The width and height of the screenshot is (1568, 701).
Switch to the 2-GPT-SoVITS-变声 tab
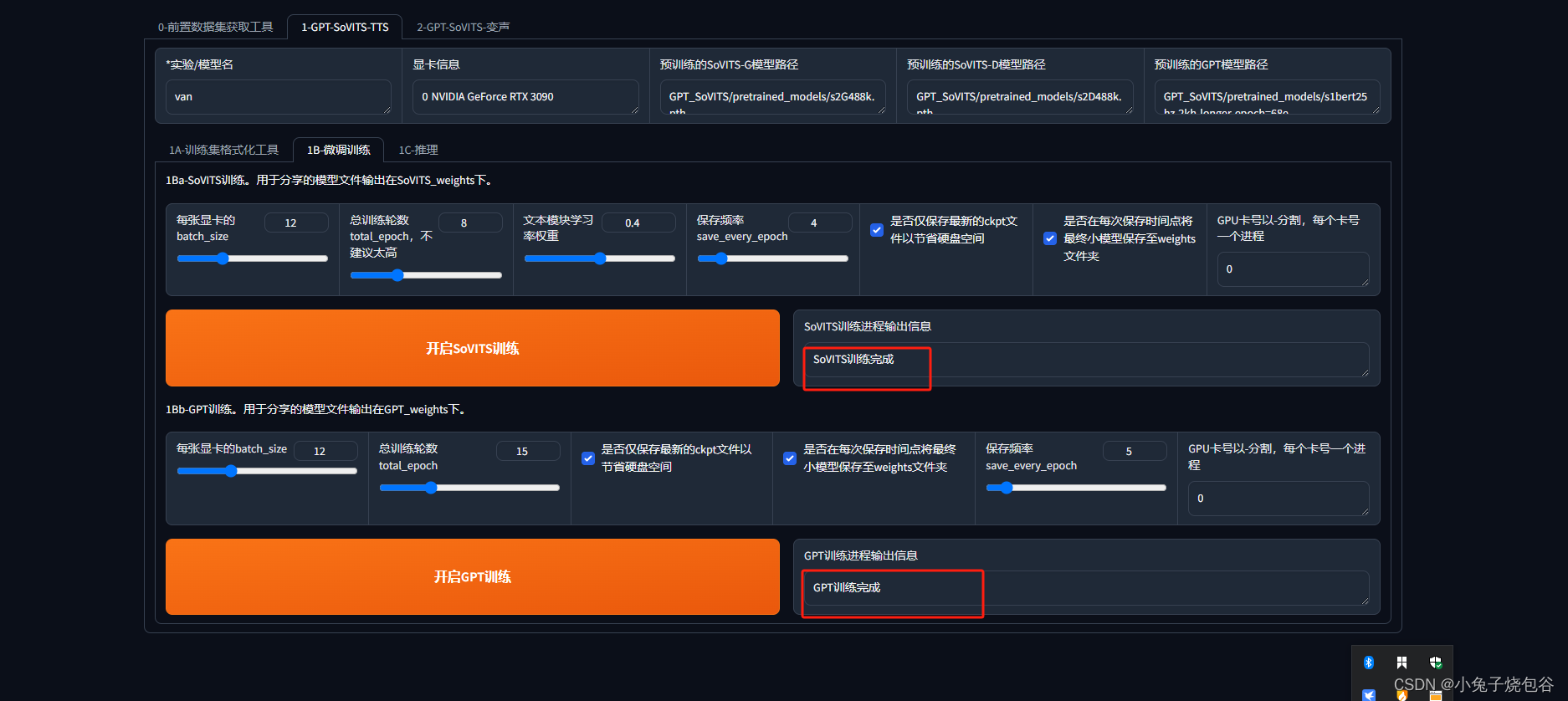click(464, 27)
